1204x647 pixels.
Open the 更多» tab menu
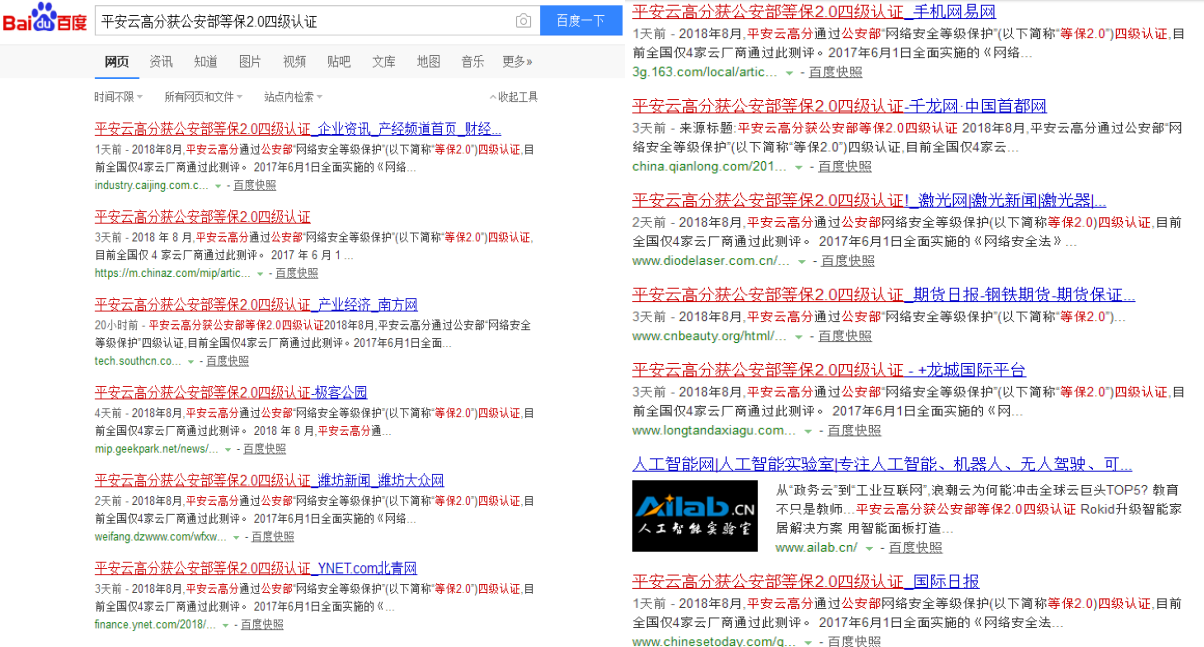tap(518, 62)
